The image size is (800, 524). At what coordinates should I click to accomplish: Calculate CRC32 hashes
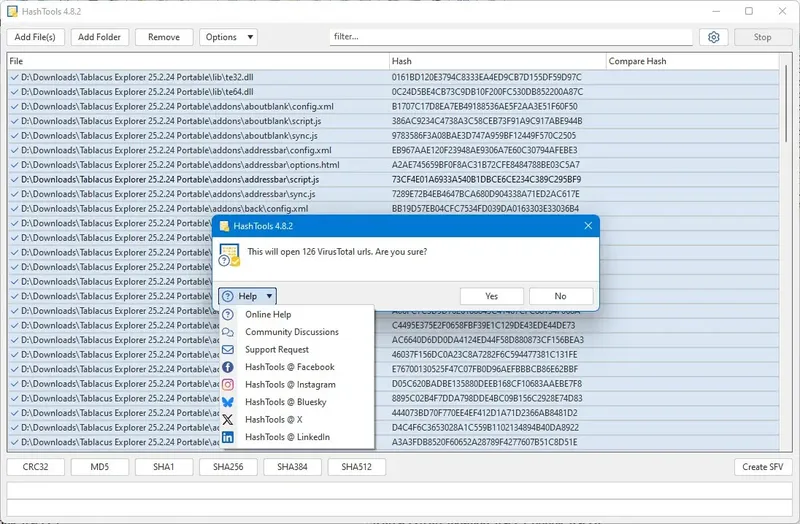pyautogui.click(x=35, y=467)
